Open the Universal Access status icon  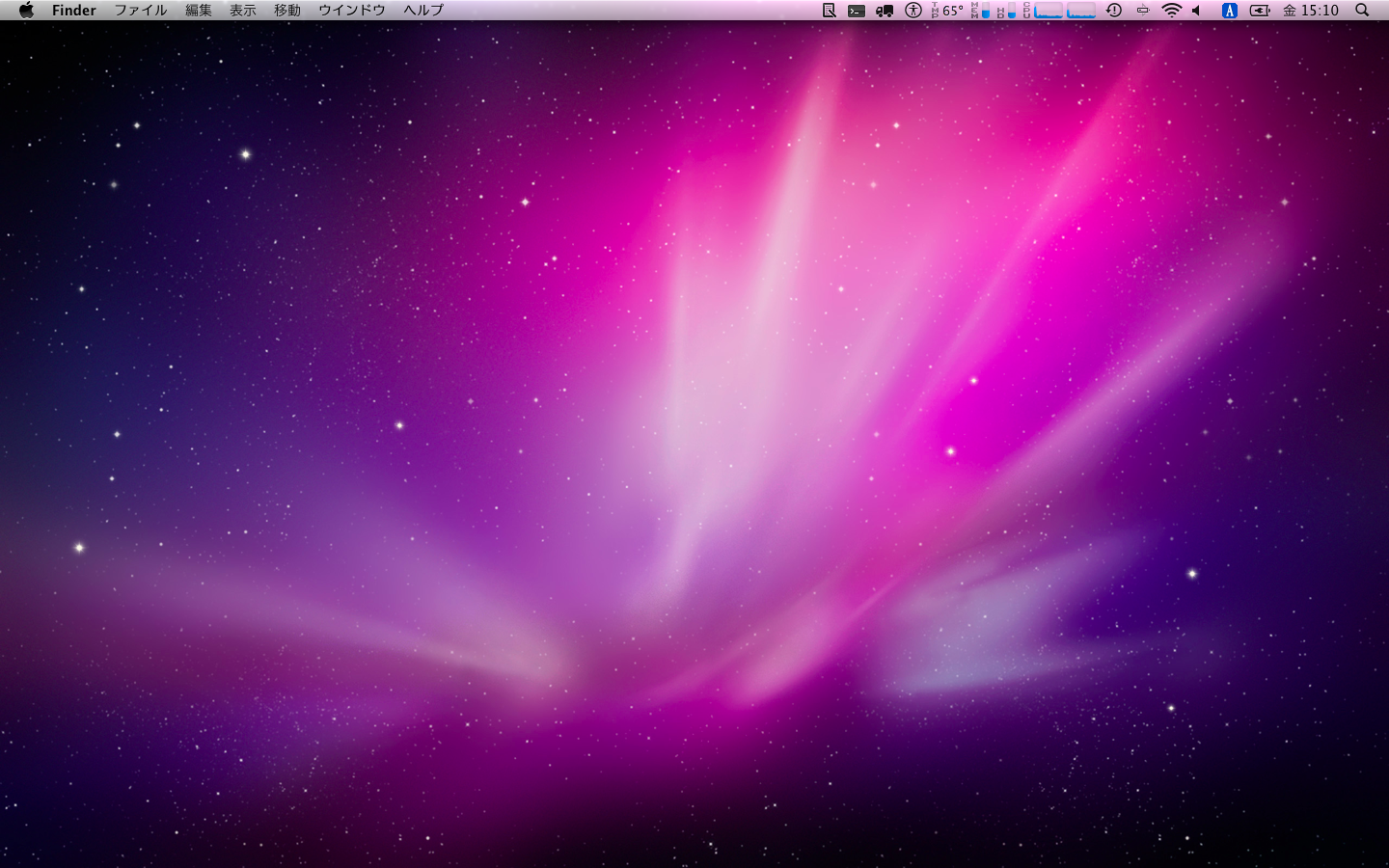(x=913, y=11)
